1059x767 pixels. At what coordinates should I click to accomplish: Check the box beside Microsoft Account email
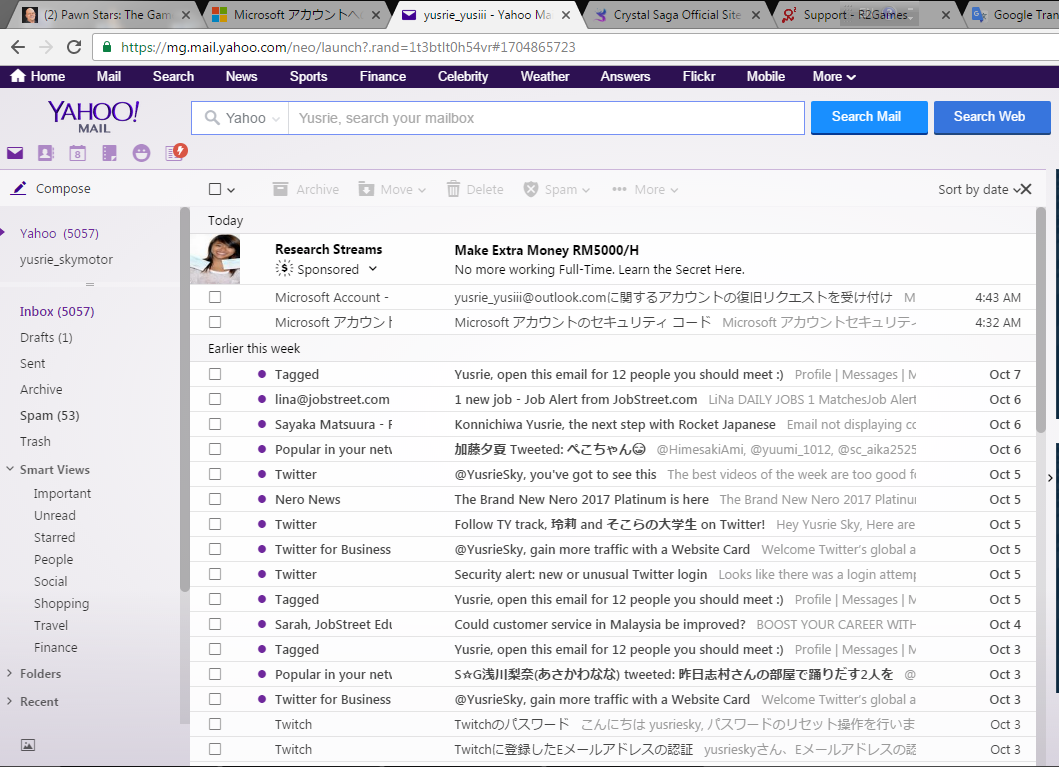(215, 297)
